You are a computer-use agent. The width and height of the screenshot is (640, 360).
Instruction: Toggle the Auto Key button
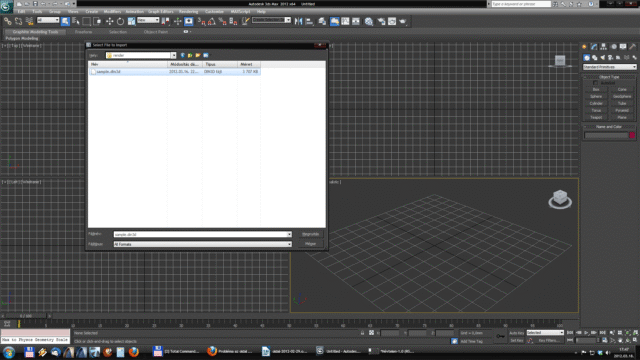click(x=516, y=333)
